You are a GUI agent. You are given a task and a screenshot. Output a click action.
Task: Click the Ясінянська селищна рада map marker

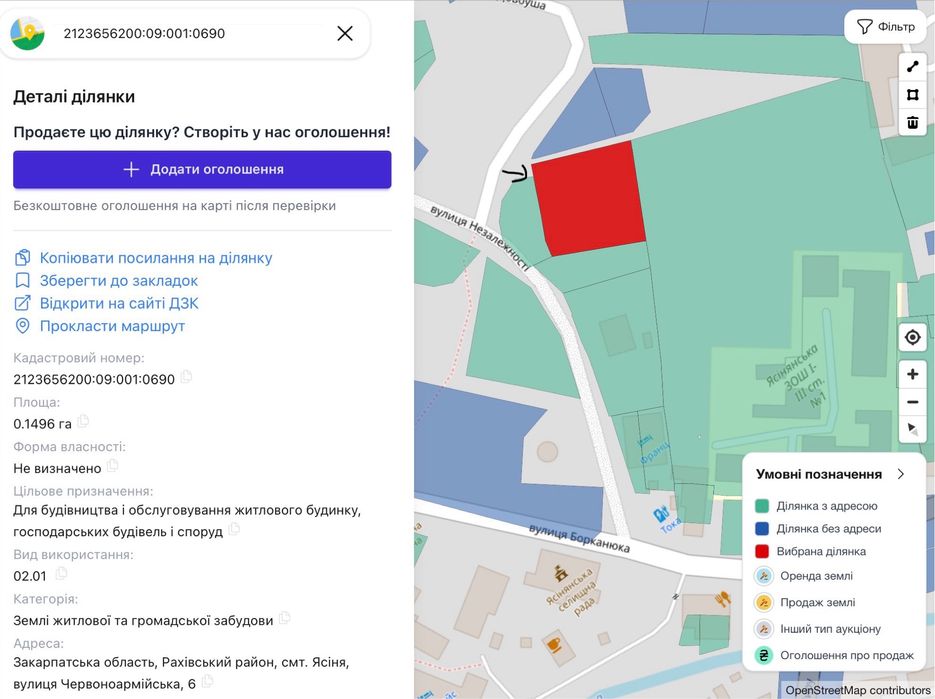coord(561,573)
